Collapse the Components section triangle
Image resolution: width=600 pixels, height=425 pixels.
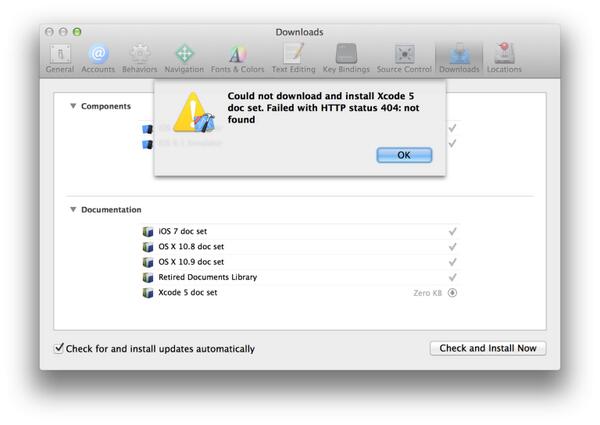pos(73,106)
